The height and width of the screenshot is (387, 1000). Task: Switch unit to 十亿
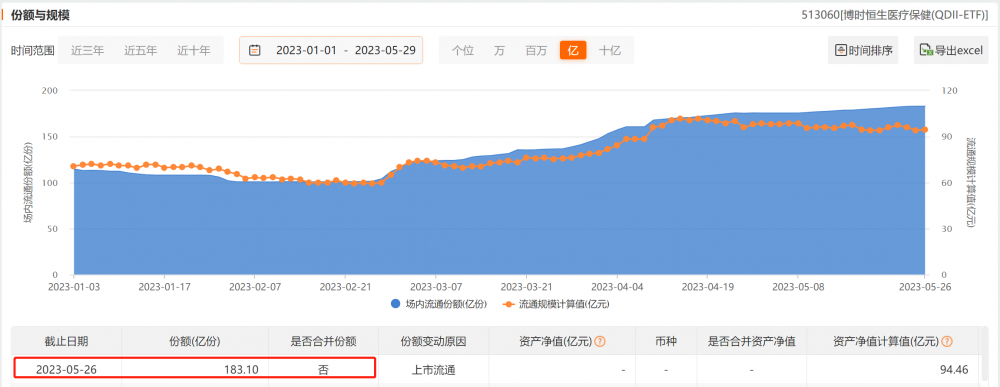tap(610, 50)
